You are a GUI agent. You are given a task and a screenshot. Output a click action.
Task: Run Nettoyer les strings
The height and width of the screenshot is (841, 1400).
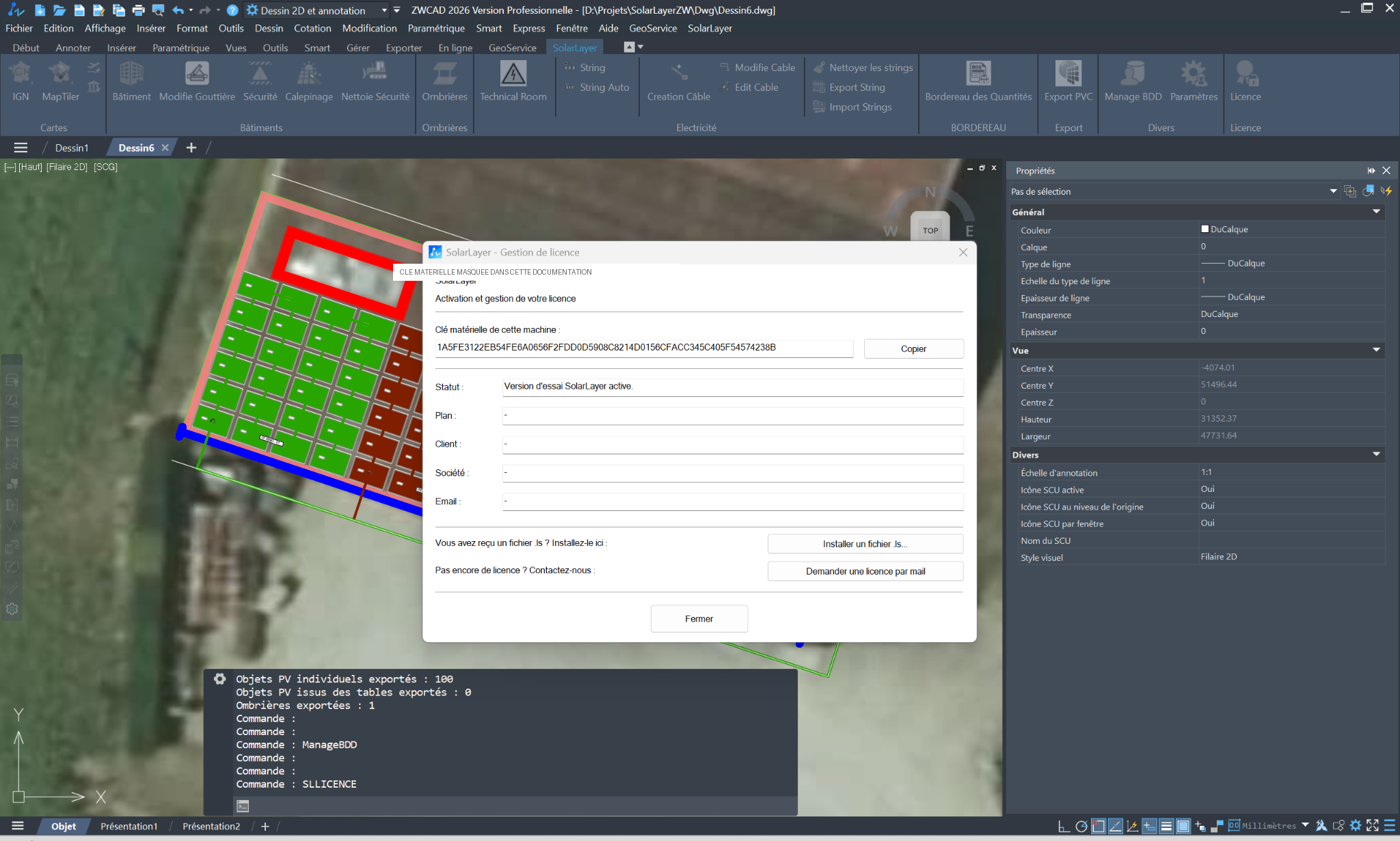coord(862,67)
